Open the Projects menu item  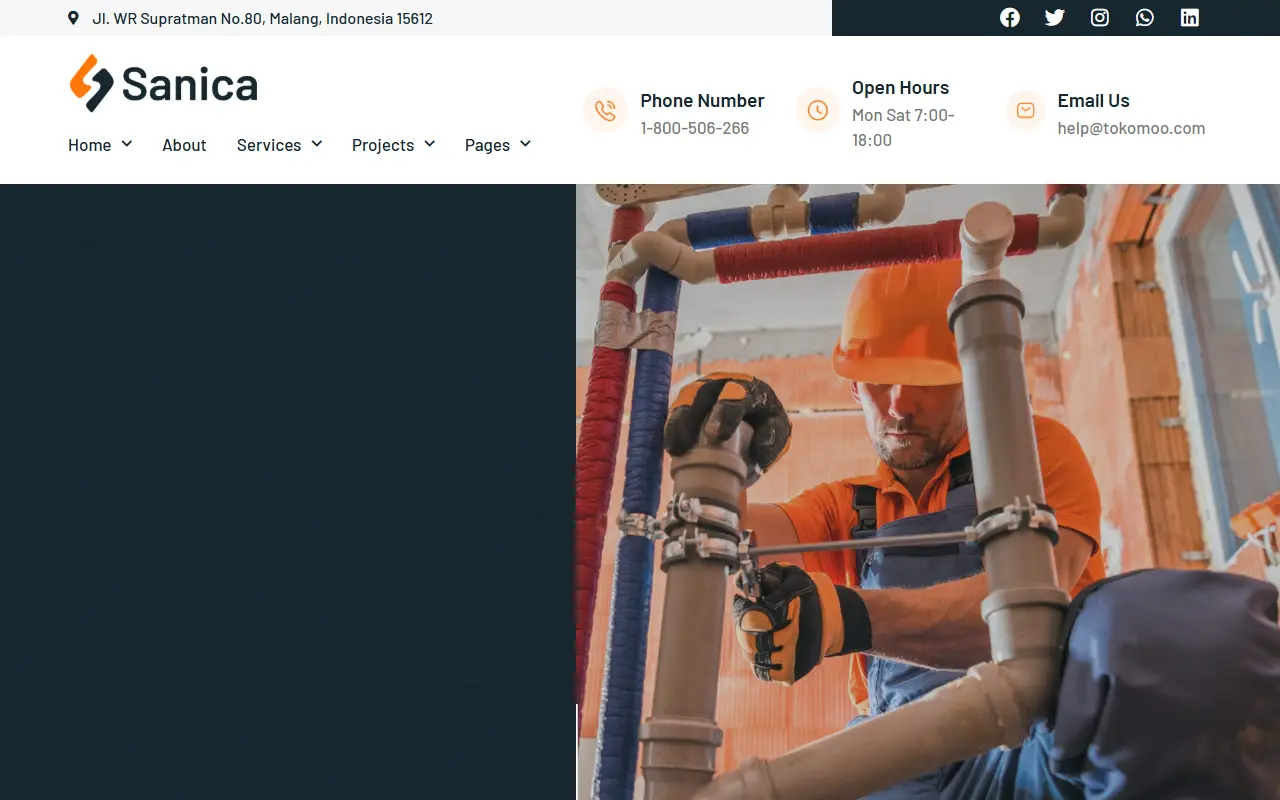(383, 145)
